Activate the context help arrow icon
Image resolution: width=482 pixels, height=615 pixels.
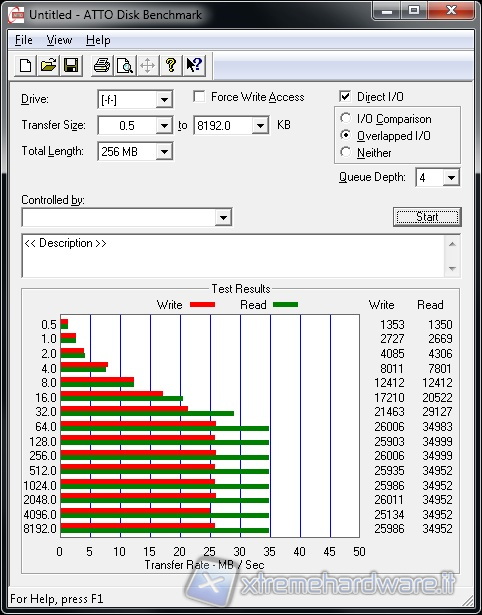point(194,65)
